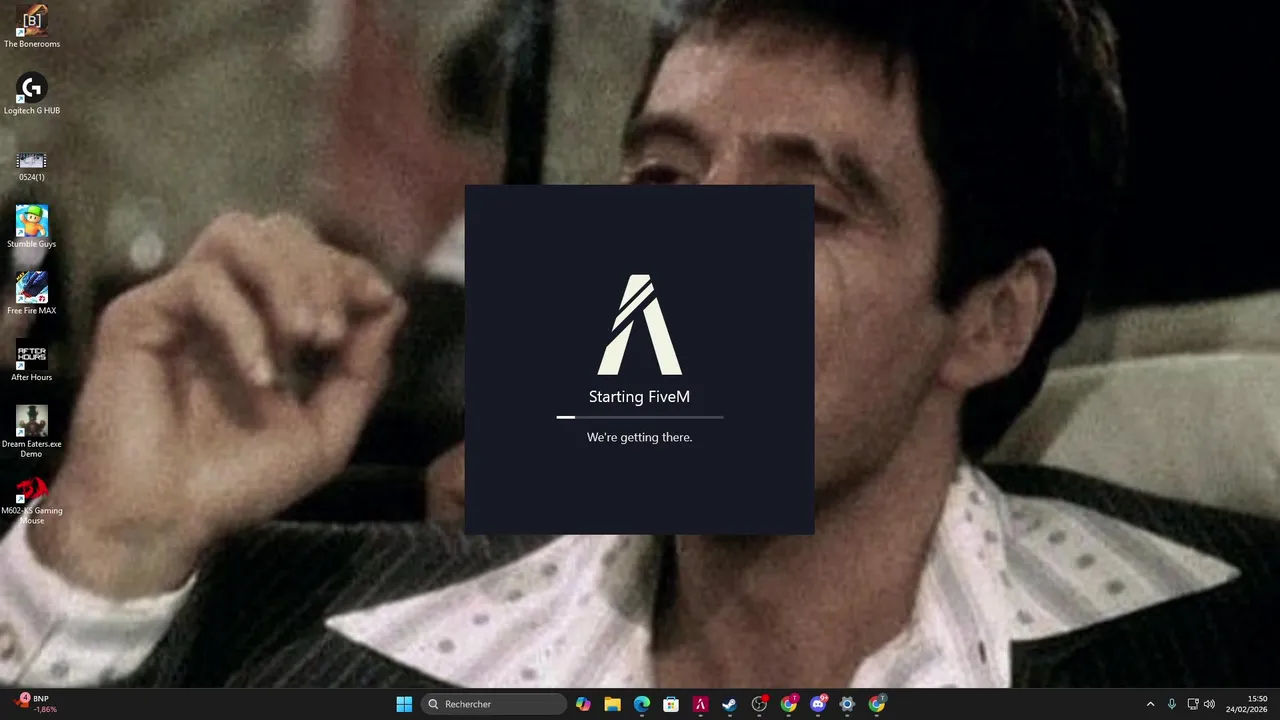Open Chrome with the grey profile badge
Screen dimensions: 1280x720
877,704
